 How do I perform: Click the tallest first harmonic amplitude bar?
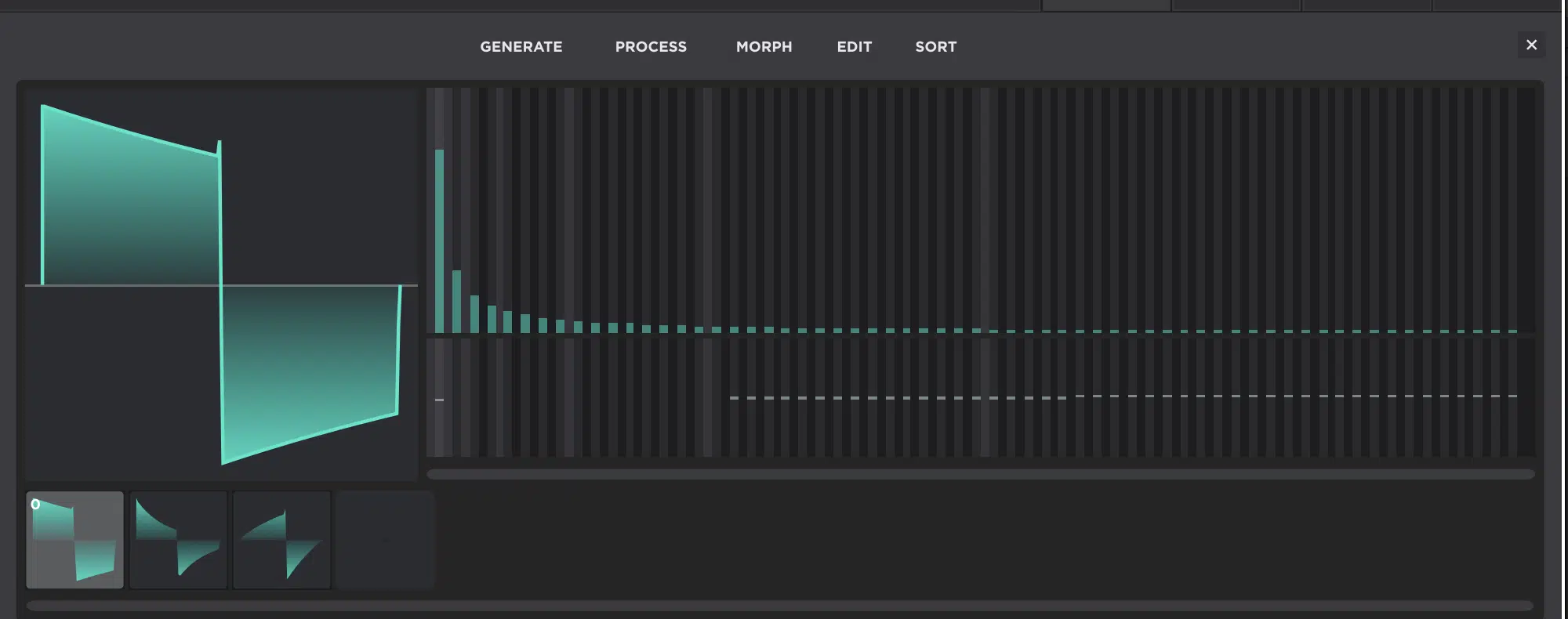[440, 241]
